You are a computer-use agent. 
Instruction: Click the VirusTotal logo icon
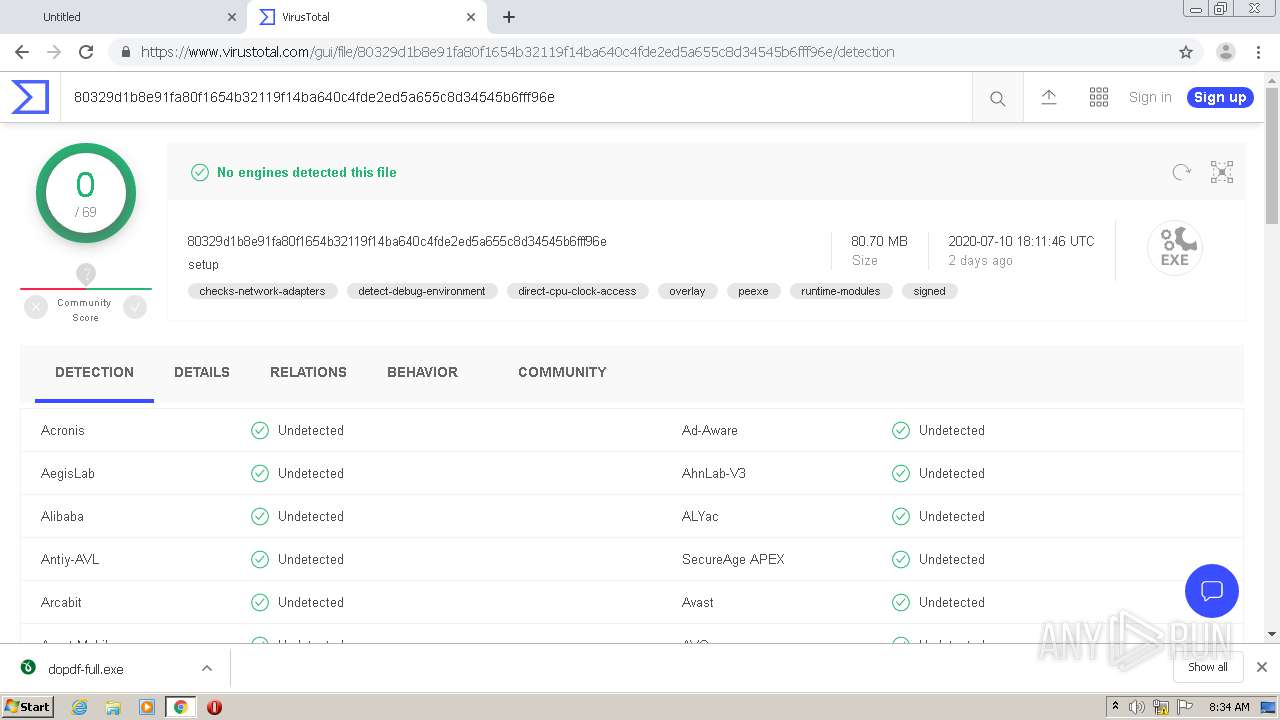point(30,97)
